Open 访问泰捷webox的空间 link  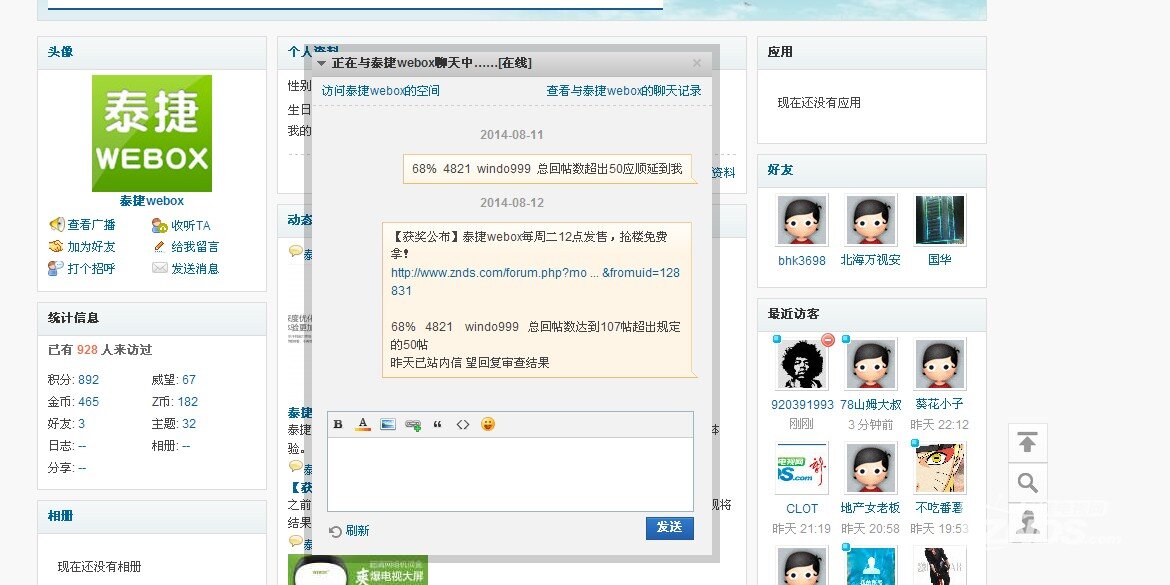tap(381, 91)
